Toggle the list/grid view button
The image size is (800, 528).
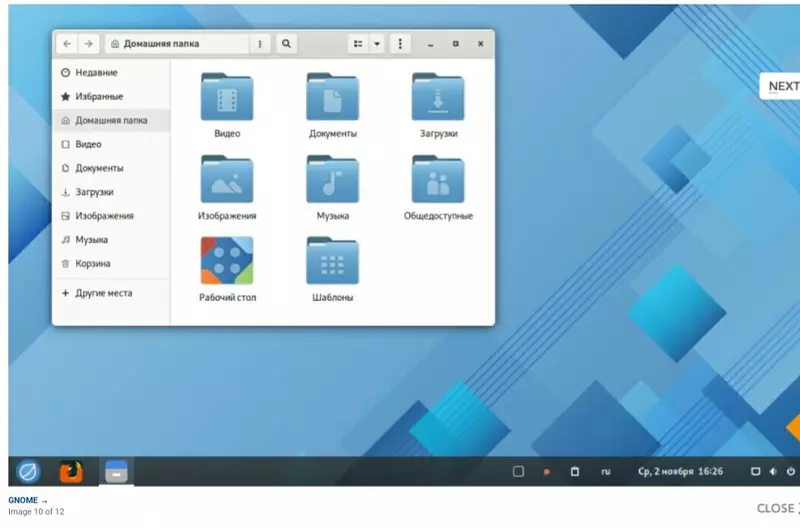coord(358,44)
